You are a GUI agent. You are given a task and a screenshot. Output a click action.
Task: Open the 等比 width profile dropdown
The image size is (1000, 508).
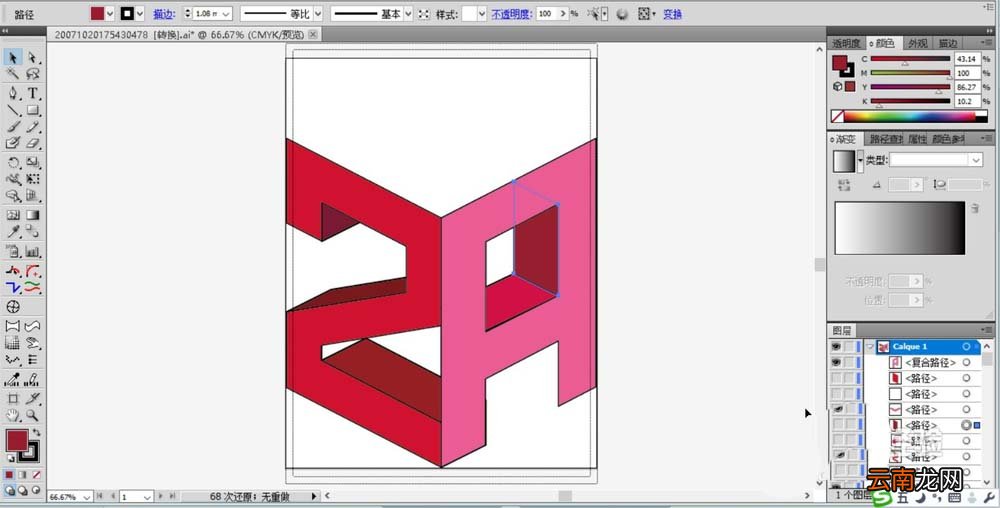point(318,13)
